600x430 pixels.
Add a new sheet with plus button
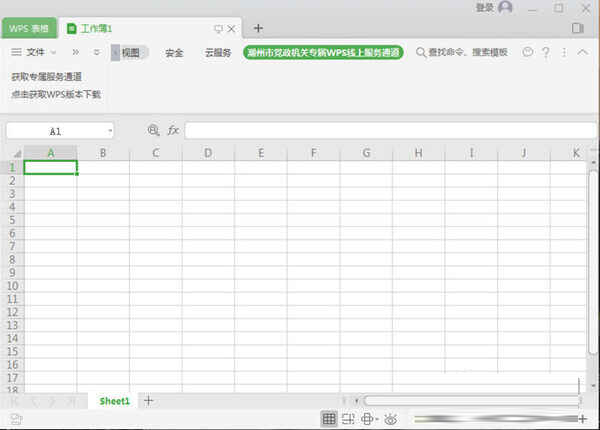tap(148, 401)
